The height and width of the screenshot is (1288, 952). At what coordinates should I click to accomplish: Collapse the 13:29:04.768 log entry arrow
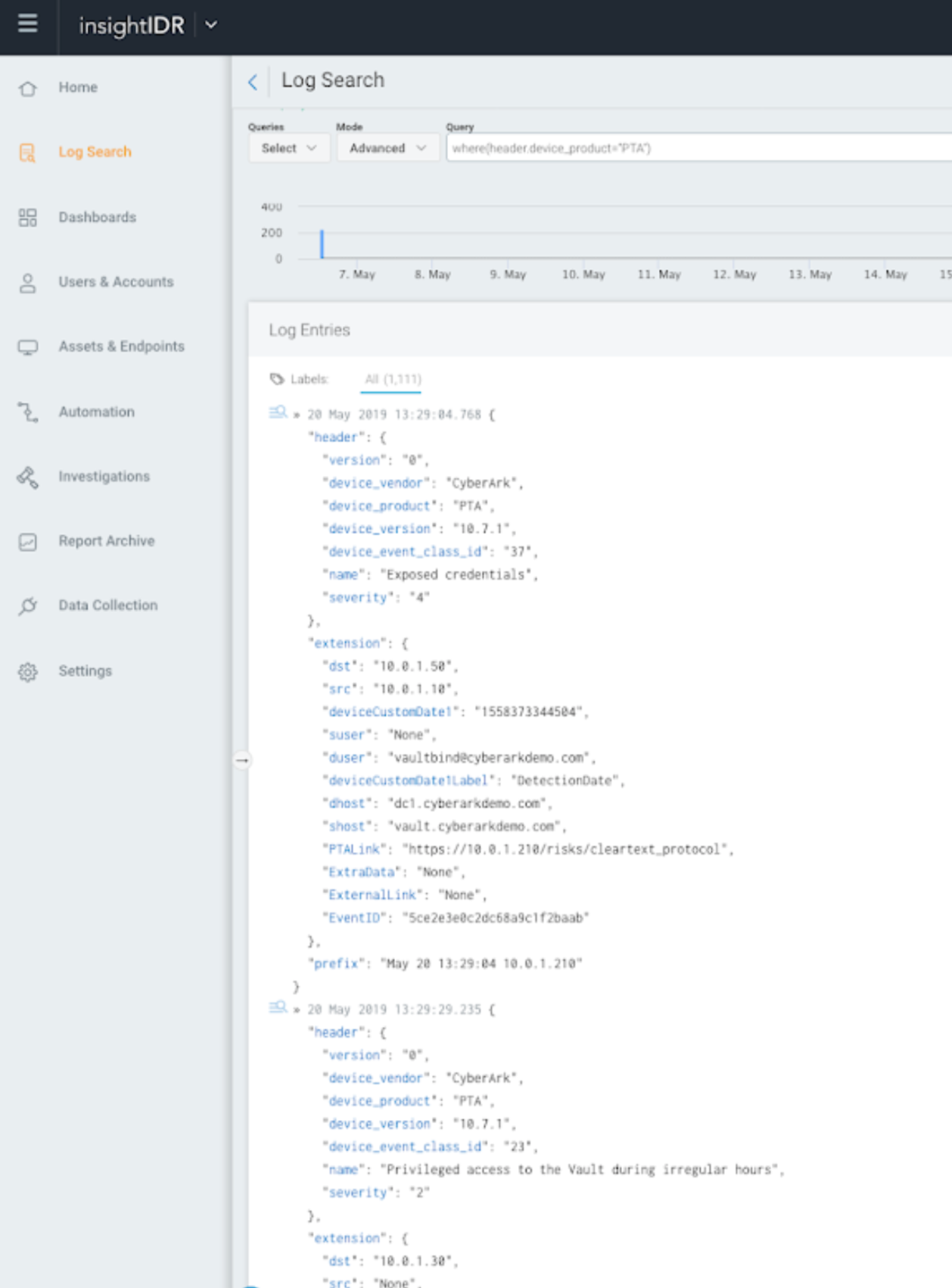point(297,415)
